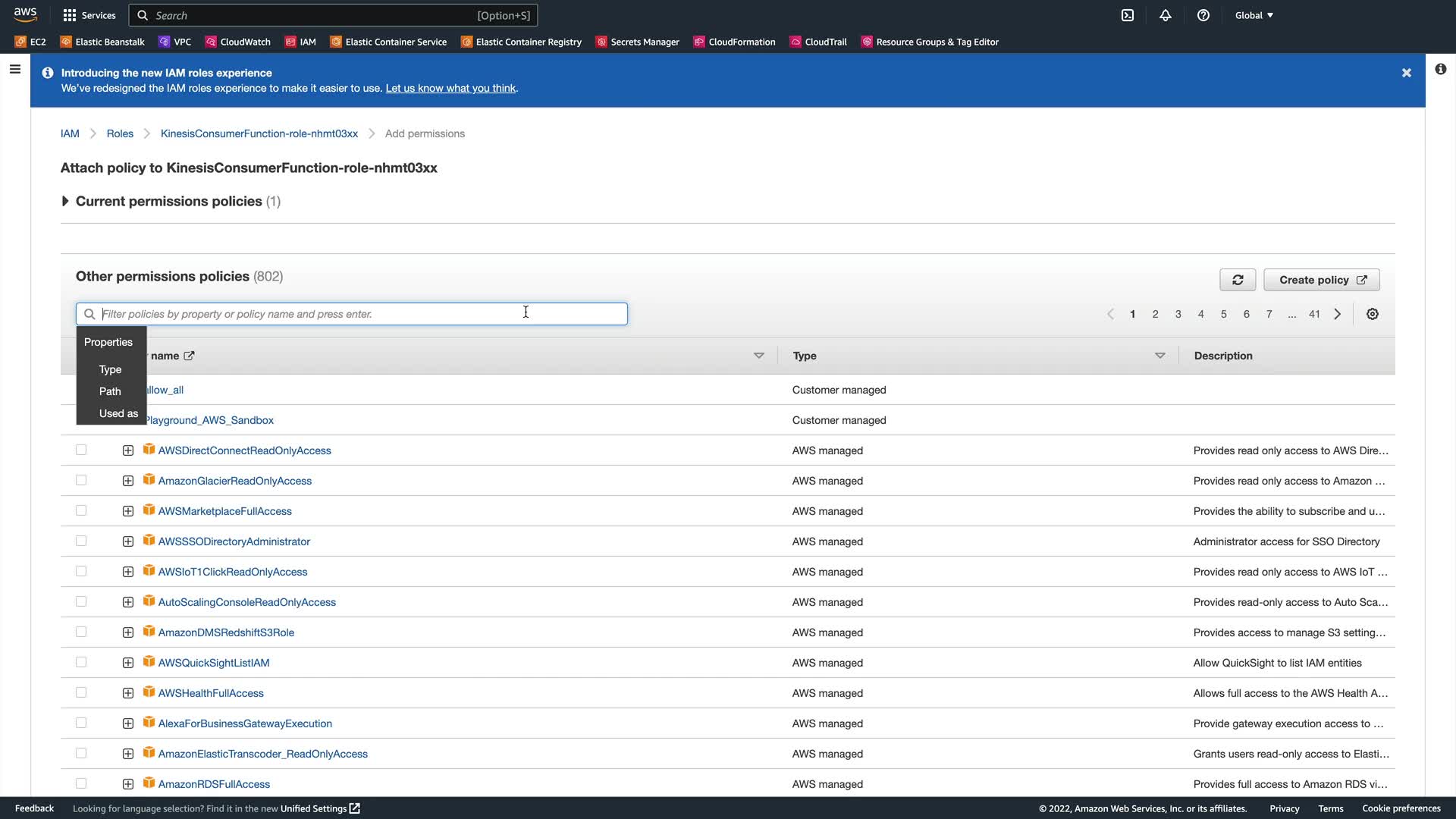Tick the AmazonRDSFullAccess policy checkbox

[x=81, y=783]
